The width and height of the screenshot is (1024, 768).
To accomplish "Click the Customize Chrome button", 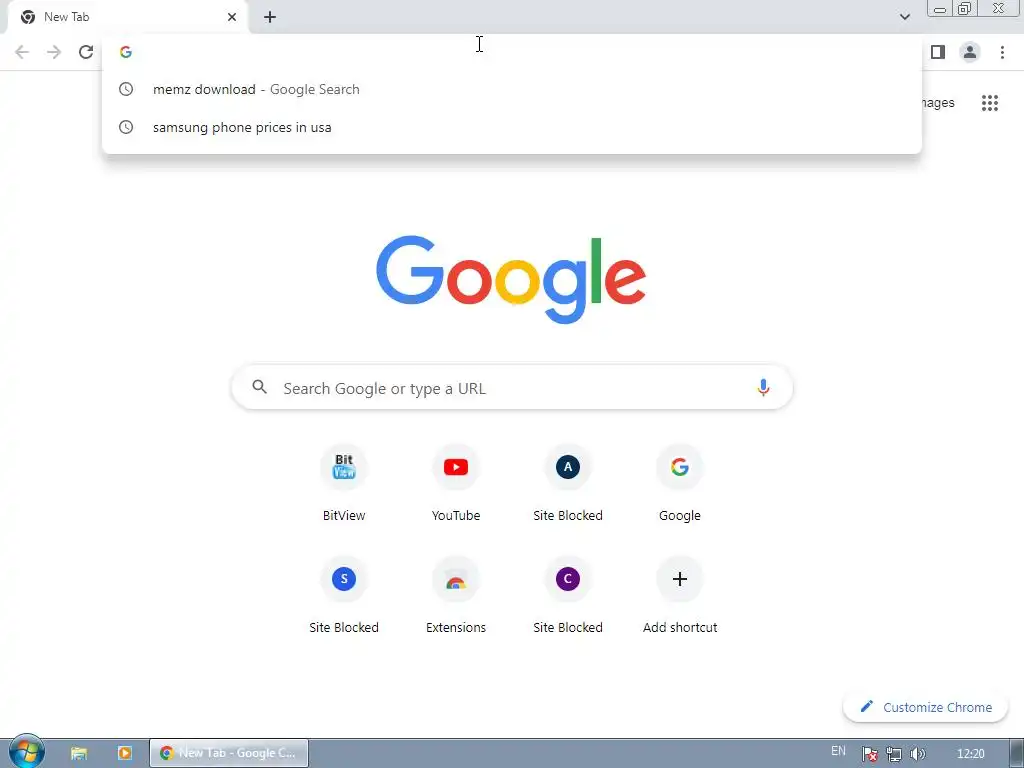I will (x=925, y=707).
